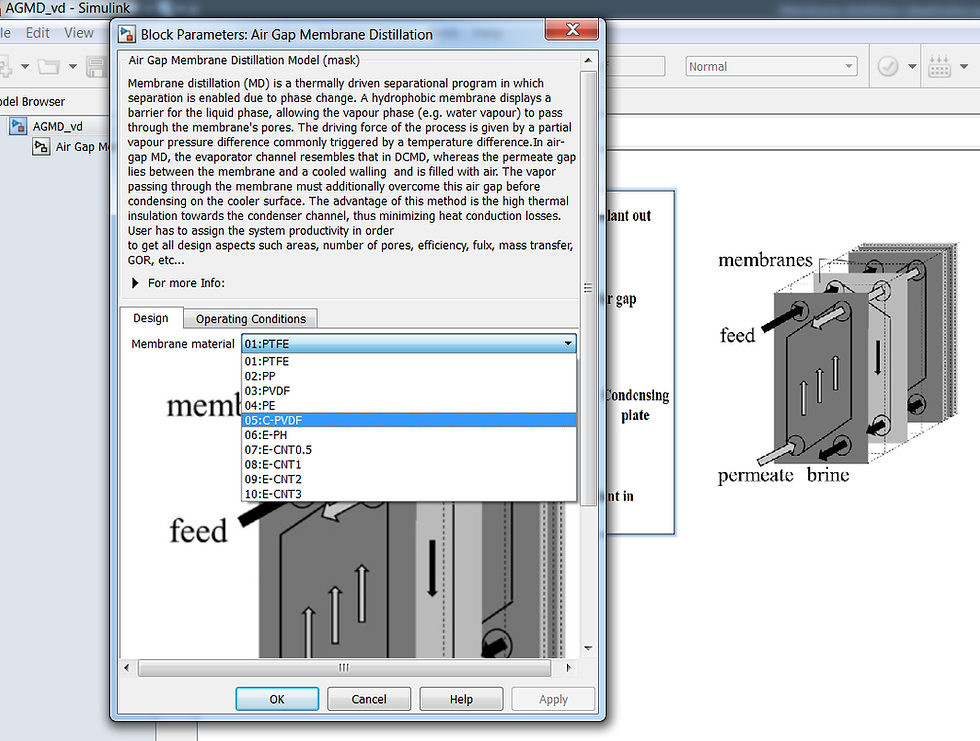This screenshot has height=741, width=980.
Task: Select 09:E-CNT2 material entry
Action: (x=408, y=479)
